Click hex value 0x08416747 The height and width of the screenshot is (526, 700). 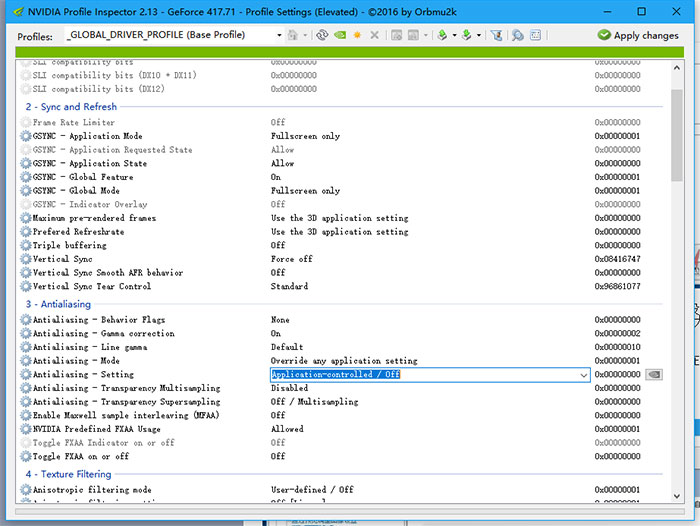click(x=617, y=259)
